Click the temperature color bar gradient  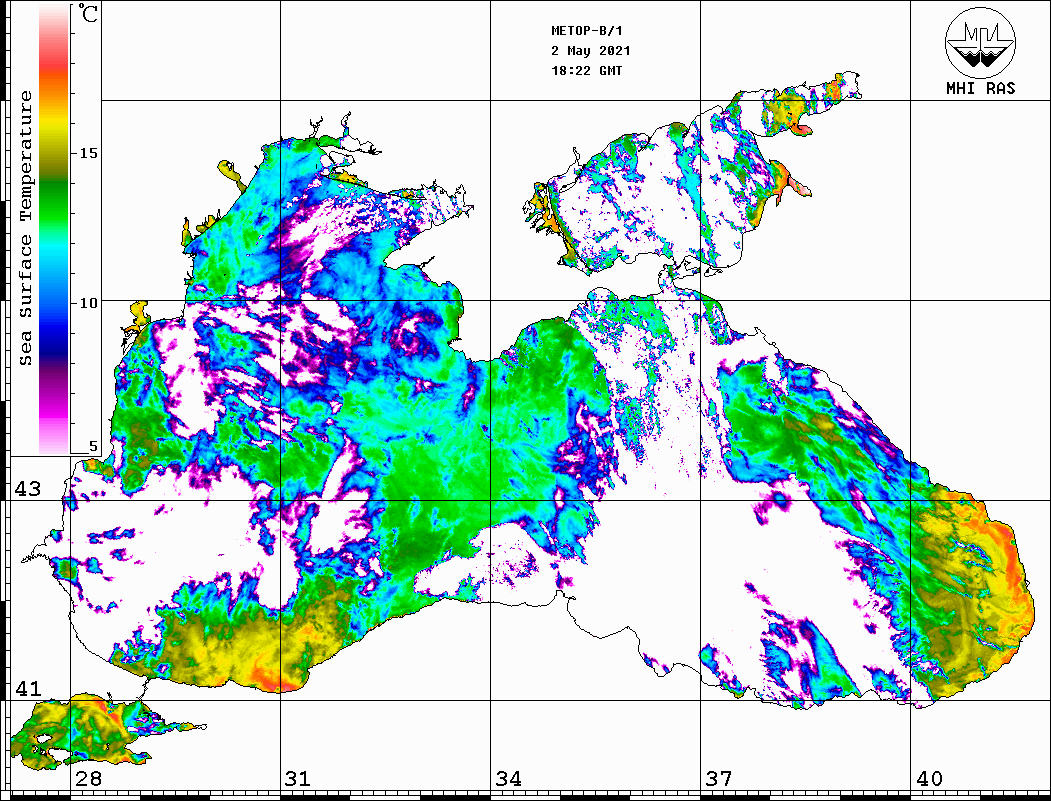pyautogui.click(x=54, y=229)
